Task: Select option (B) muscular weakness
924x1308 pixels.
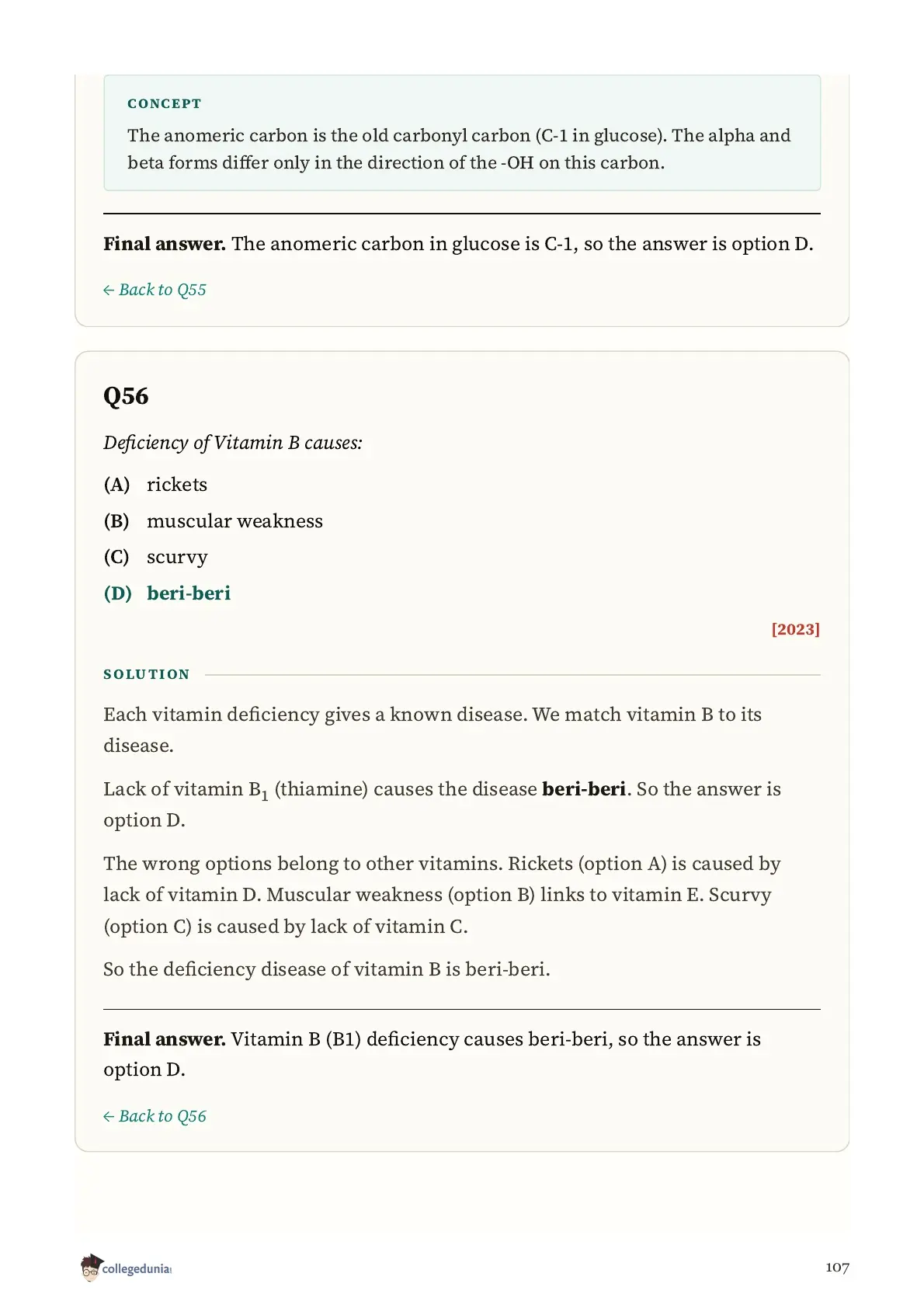Action: pyautogui.click(x=214, y=521)
